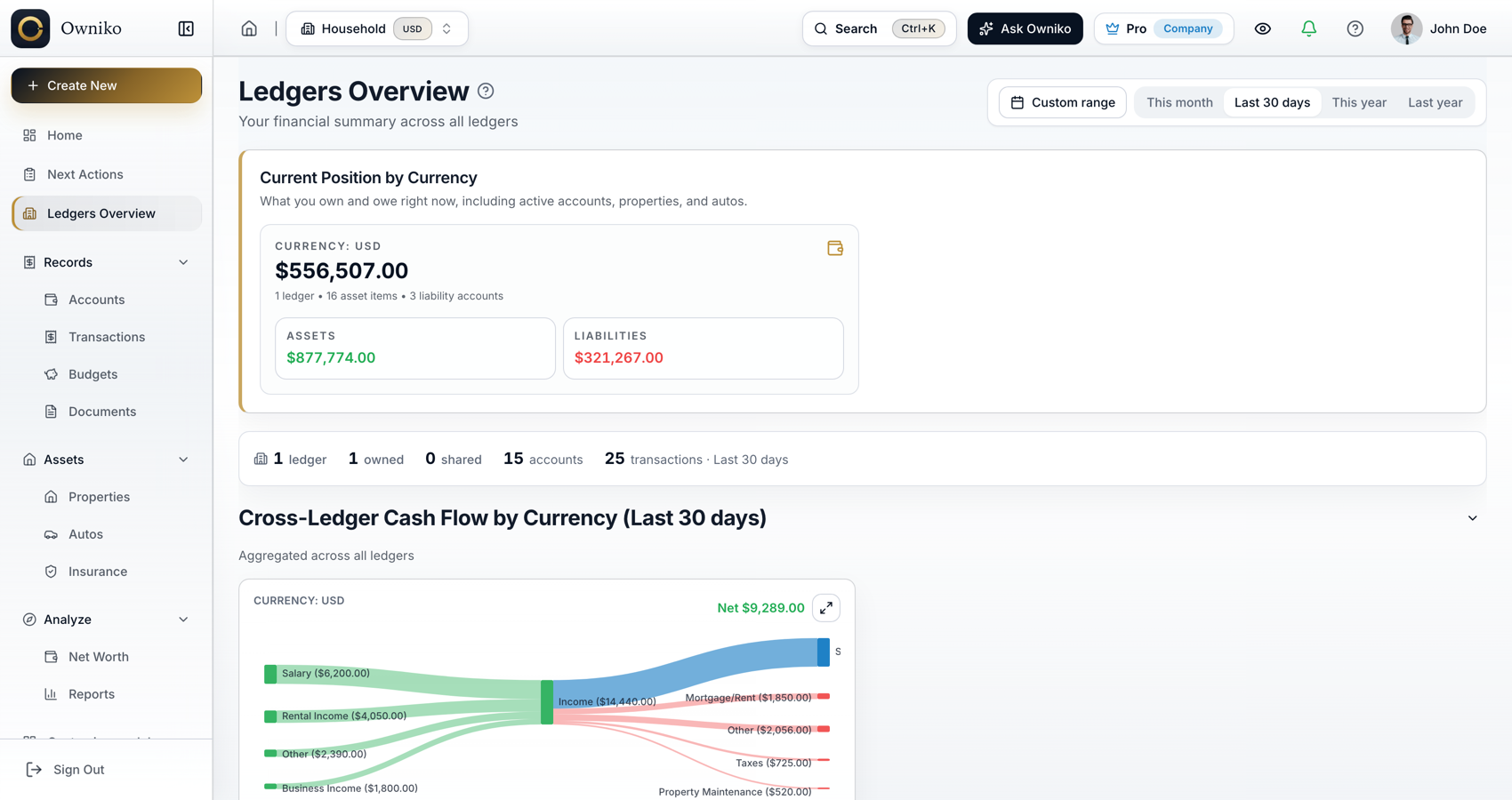The height and width of the screenshot is (800, 1512).
Task: Go to home via breadcrumb house icon
Action: [249, 28]
